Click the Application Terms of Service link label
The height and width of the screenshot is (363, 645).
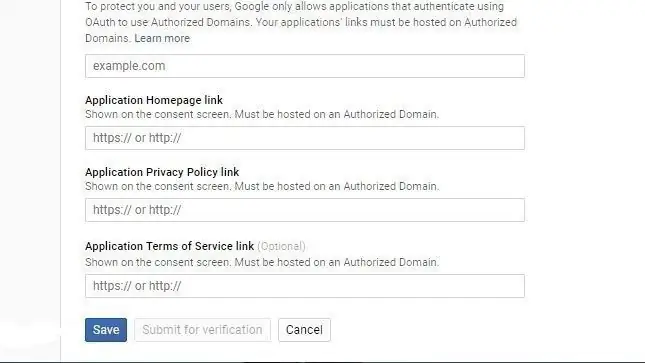coord(169,246)
